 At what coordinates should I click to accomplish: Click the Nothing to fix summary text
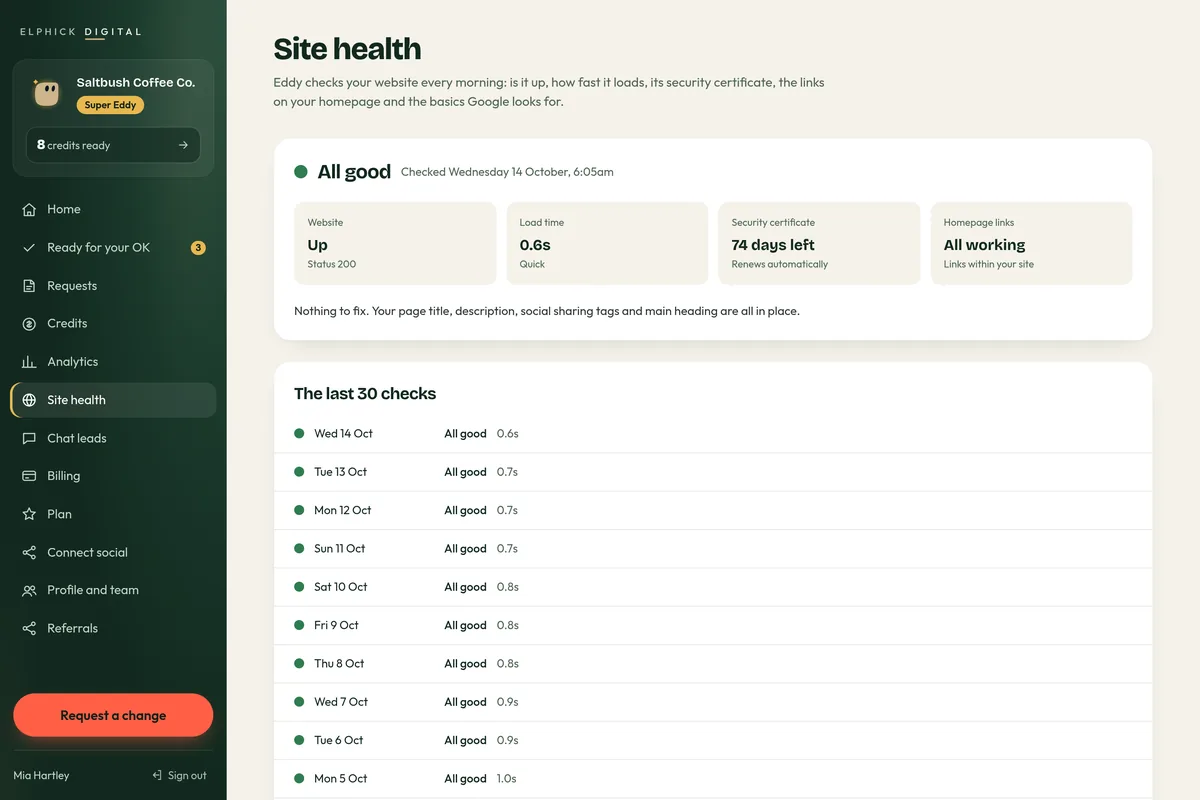tap(547, 311)
